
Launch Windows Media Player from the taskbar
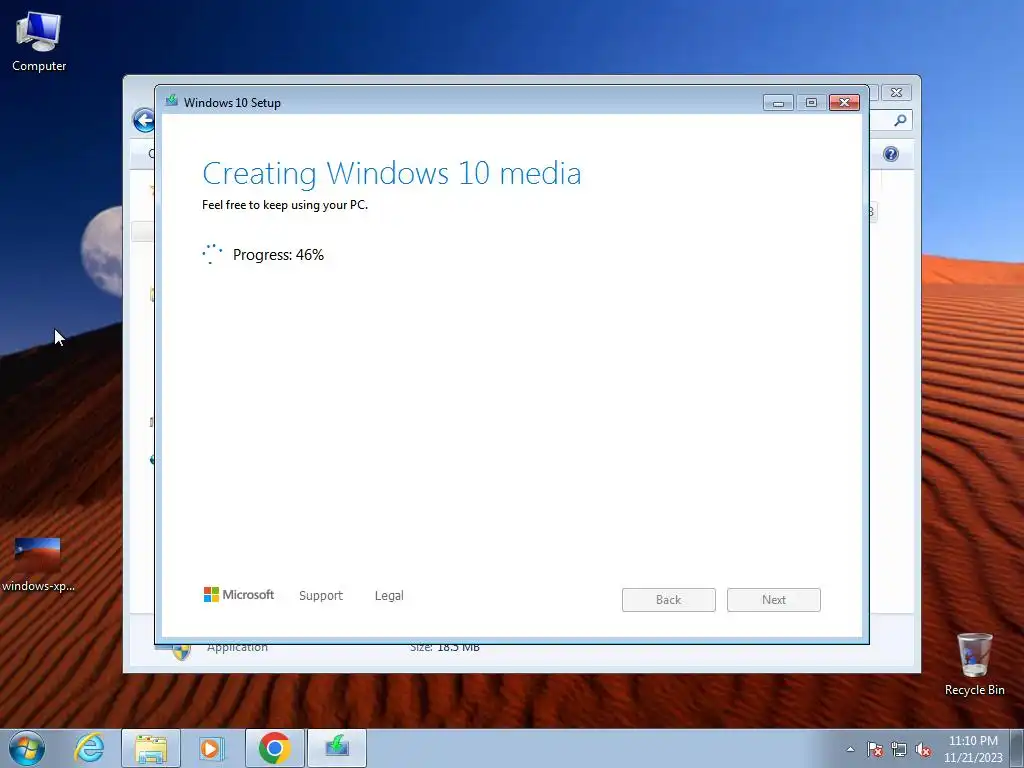pos(212,748)
